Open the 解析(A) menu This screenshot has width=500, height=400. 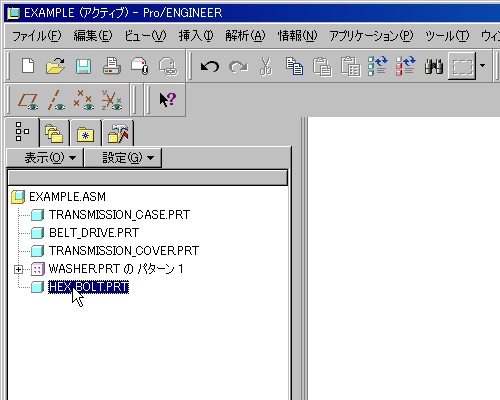click(x=245, y=36)
